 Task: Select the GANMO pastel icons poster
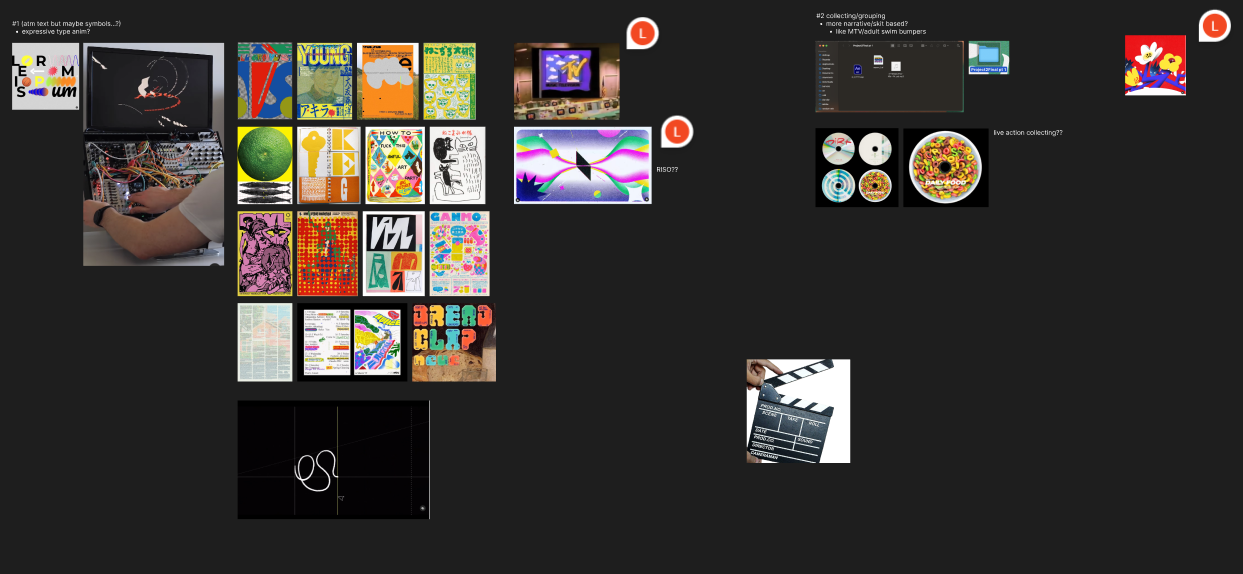click(x=459, y=253)
